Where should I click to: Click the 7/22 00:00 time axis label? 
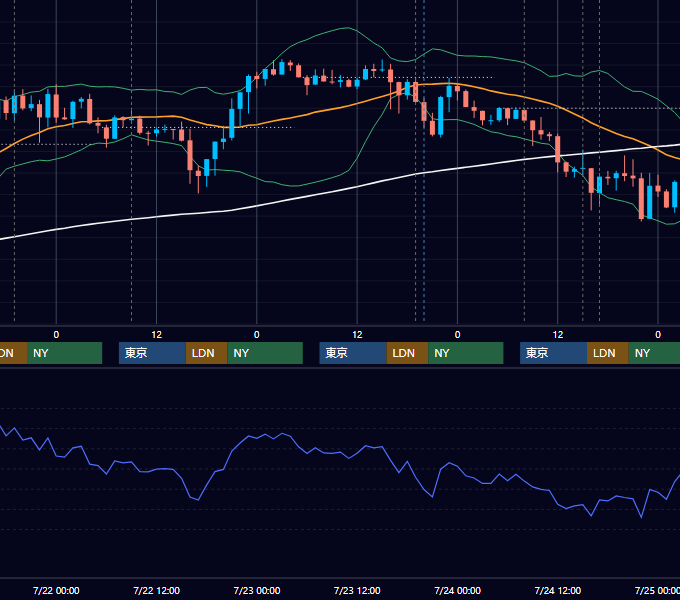pyautogui.click(x=56, y=590)
